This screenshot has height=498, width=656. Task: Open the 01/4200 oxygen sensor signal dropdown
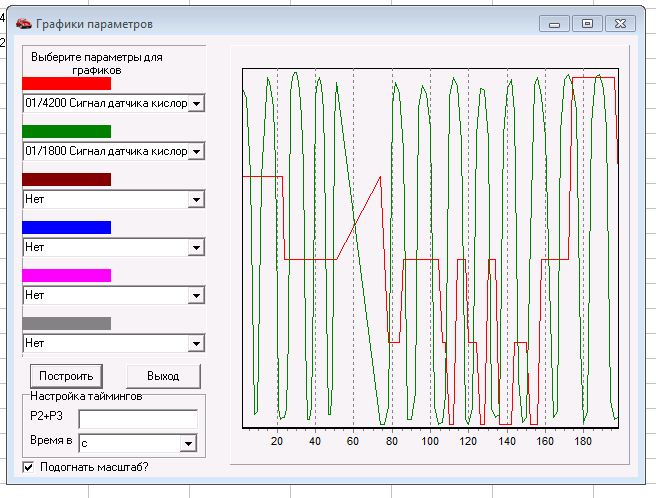pos(196,103)
